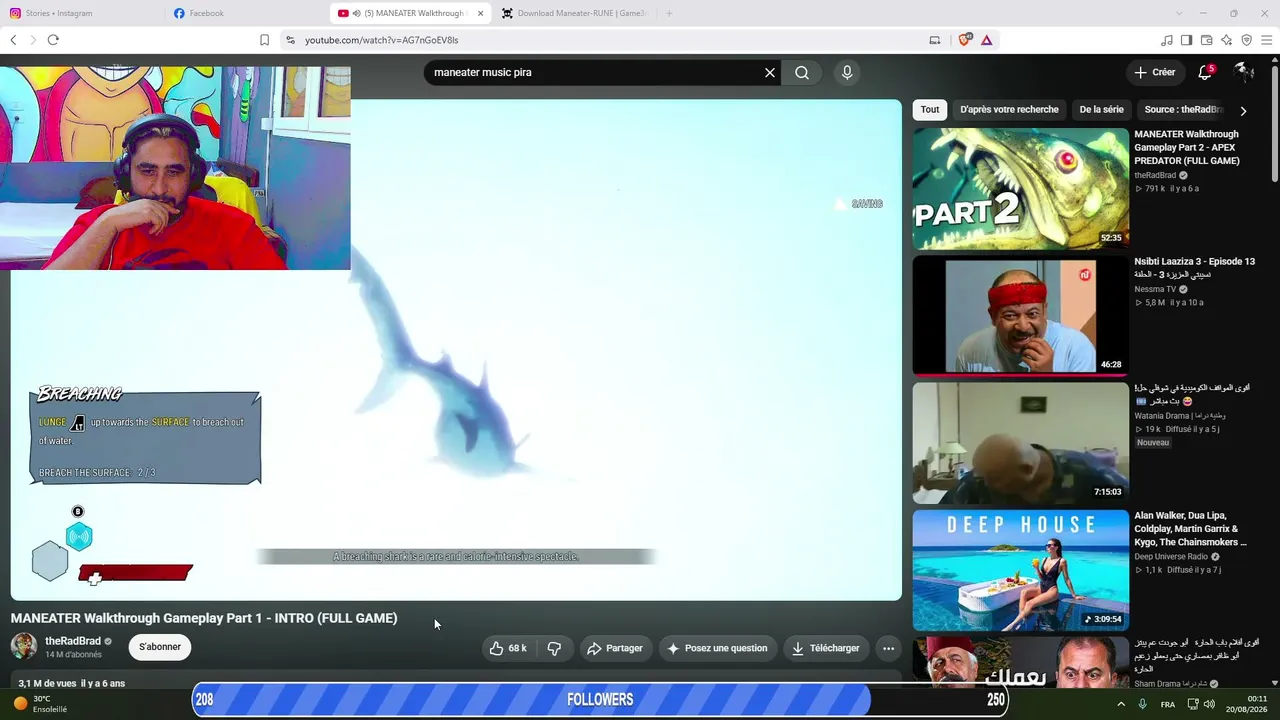The image size is (1280, 720).
Task: Start voice search with the microphone icon
Action: click(847, 73)
